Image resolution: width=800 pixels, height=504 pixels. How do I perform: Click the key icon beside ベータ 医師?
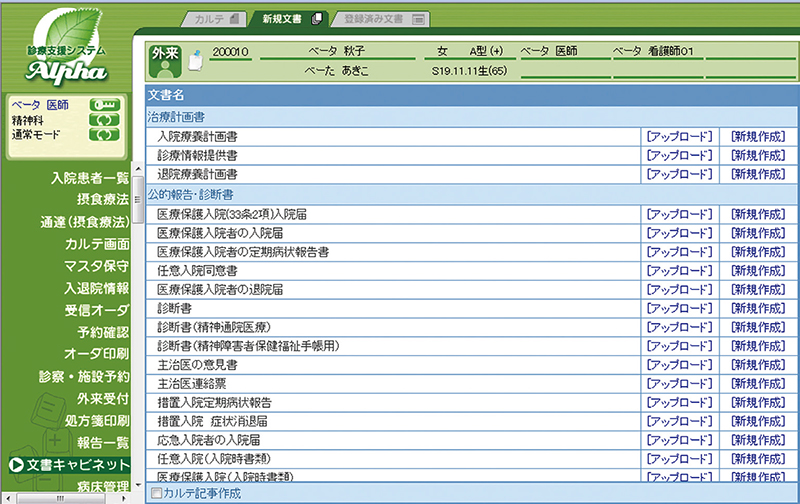[104, 104]
